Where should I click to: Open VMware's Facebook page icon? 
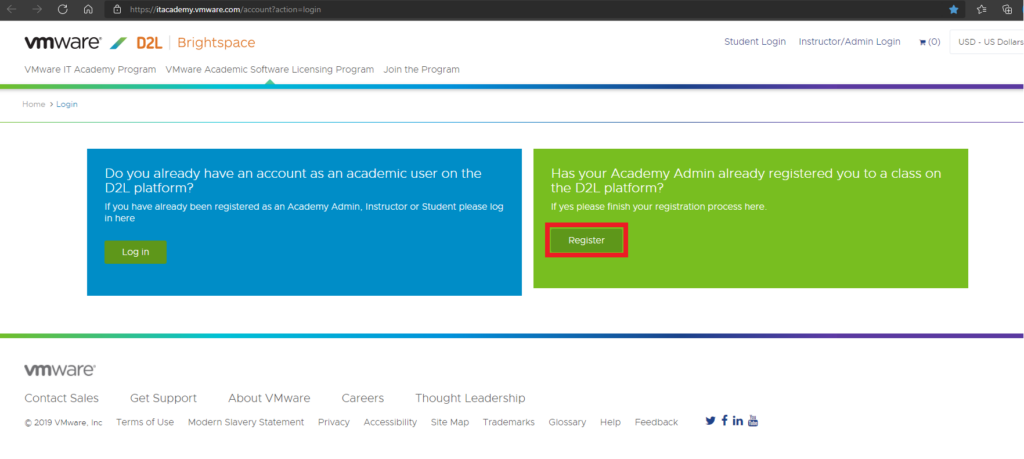click(x=724, y=420)
